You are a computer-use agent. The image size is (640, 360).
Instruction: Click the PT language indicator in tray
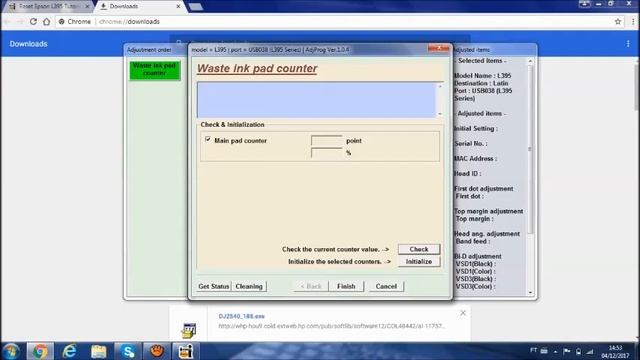click(533, 351)
